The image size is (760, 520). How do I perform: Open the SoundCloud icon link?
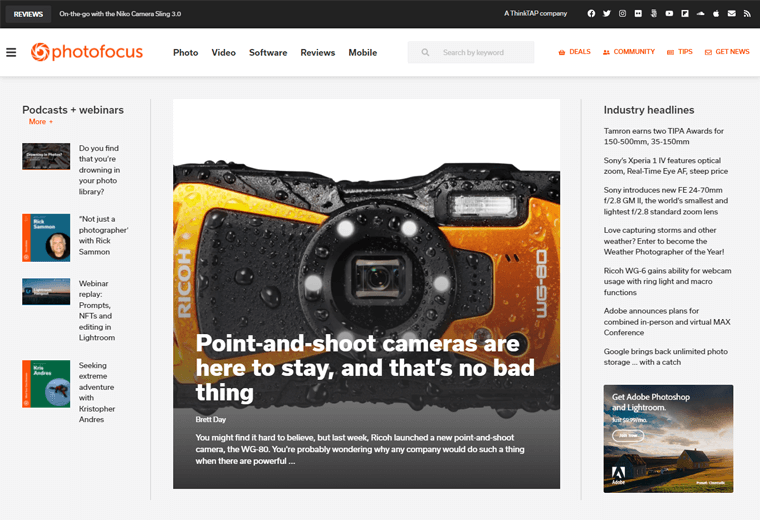[x=700, y=14]
